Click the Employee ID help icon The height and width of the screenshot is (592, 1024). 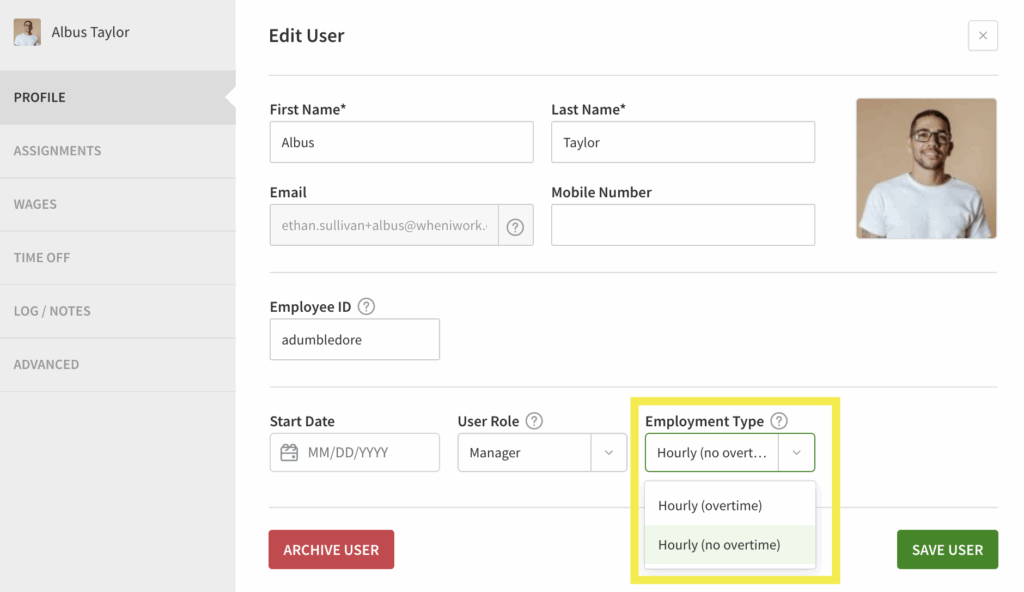(366, 307)
